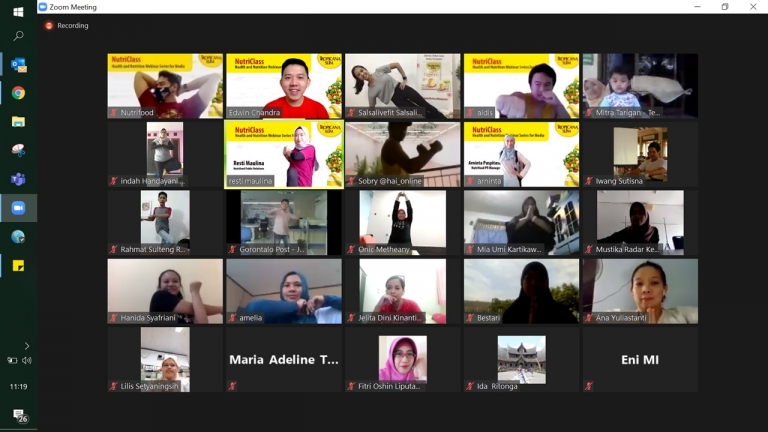Expand the hidden system tray icons chevron
The height and width of the screenshot is (432, 768).
[x=26, y=345]
